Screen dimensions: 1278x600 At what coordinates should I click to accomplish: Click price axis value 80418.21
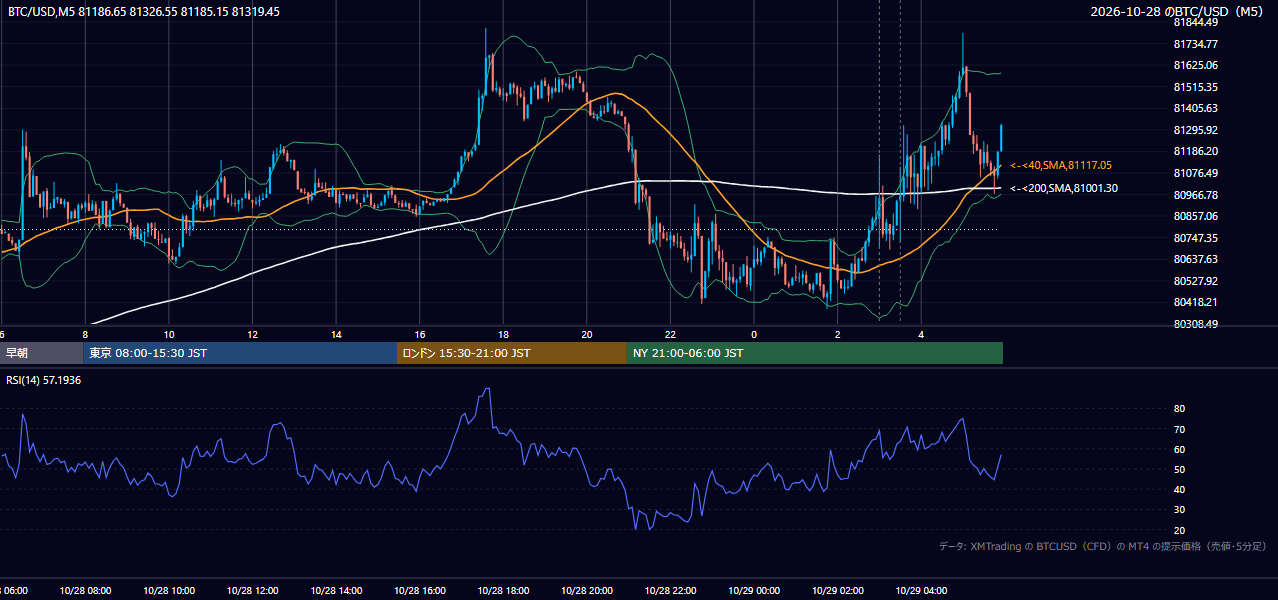click(1195, 302)
